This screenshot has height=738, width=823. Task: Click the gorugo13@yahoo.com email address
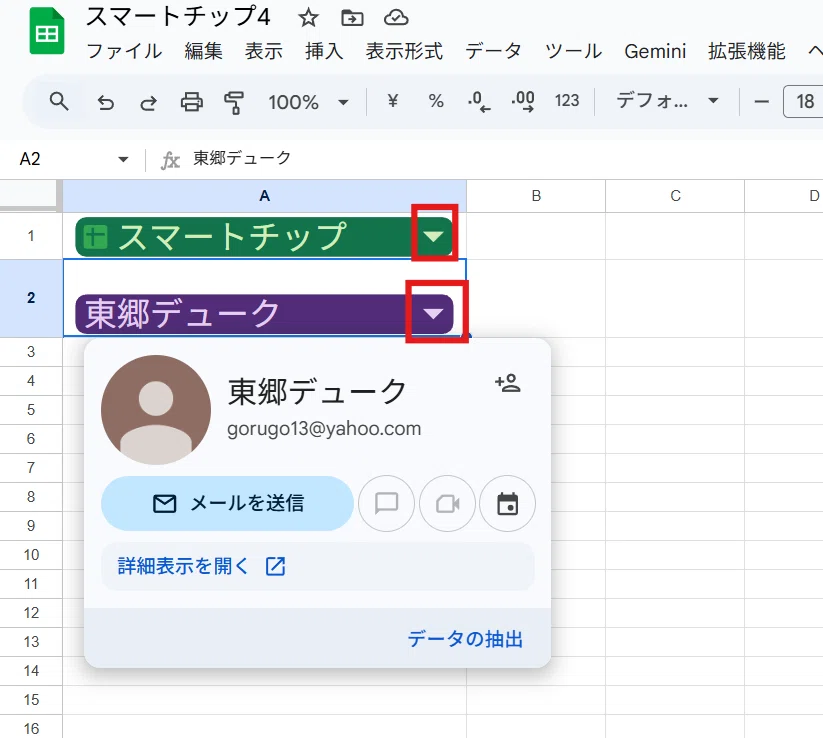pos(324,429)
